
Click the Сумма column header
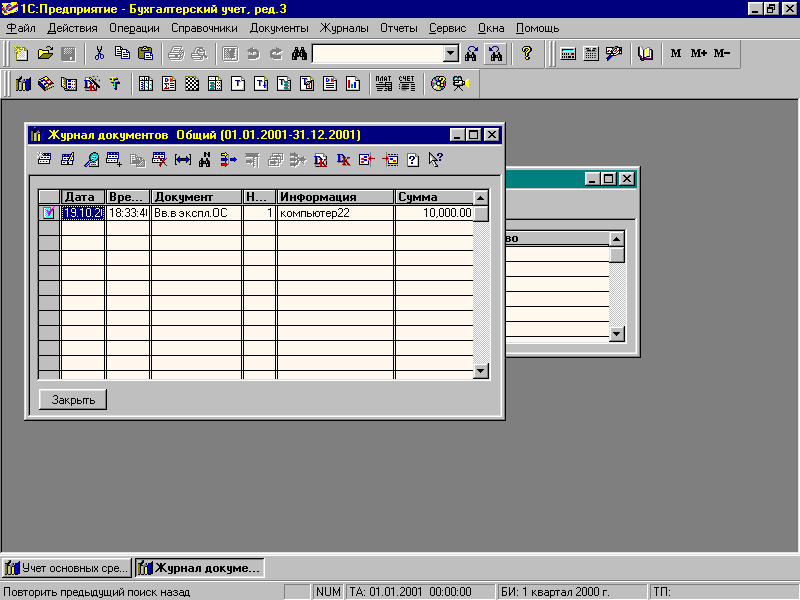(x=434, y=197)
